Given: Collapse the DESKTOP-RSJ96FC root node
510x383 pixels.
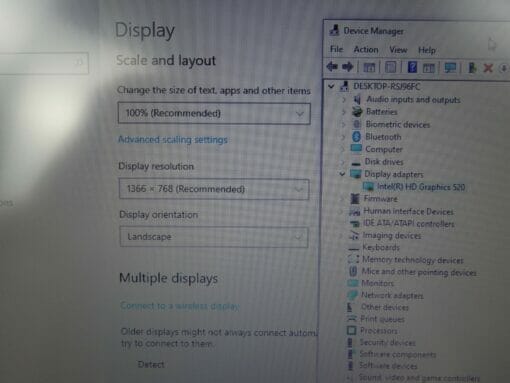Looking at the screenshot, I should pos(331,86).
